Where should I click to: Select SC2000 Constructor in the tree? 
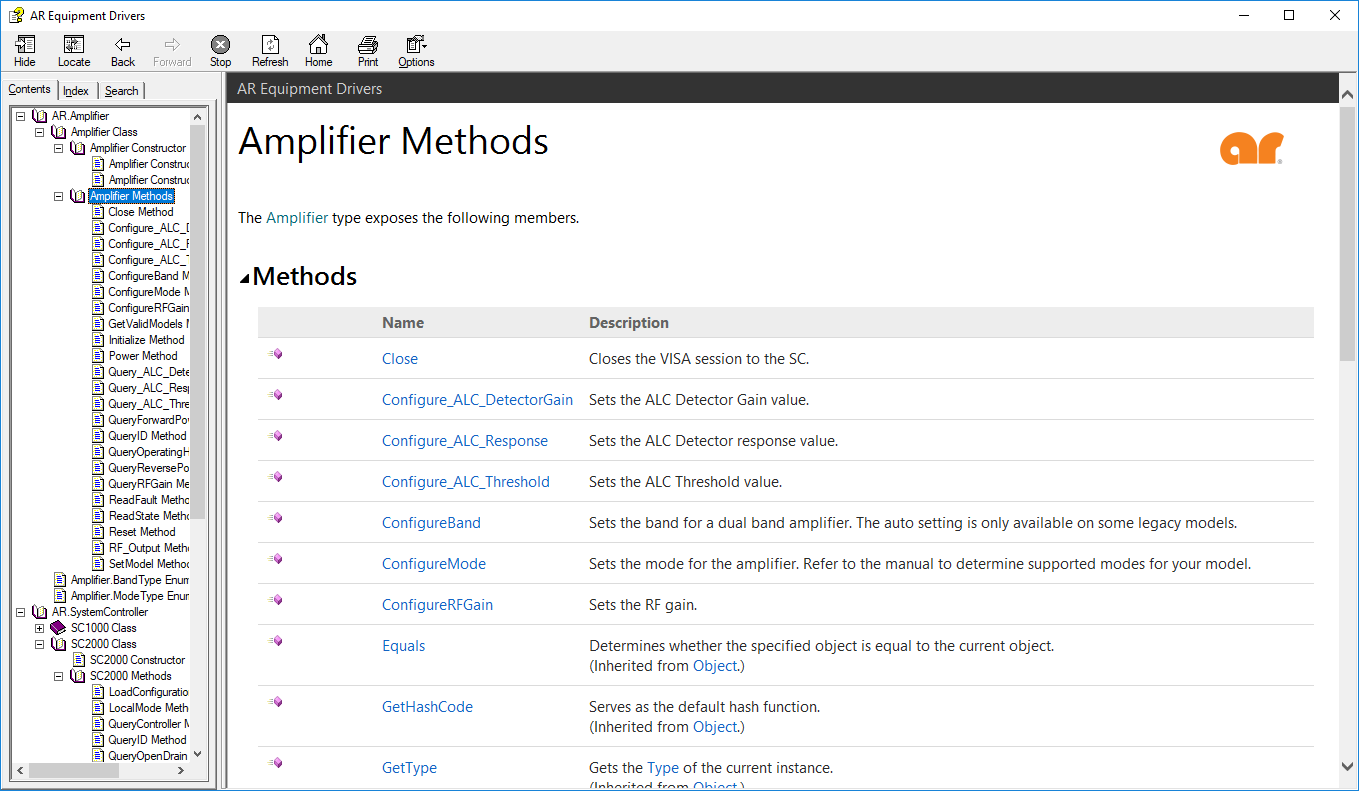137,660
